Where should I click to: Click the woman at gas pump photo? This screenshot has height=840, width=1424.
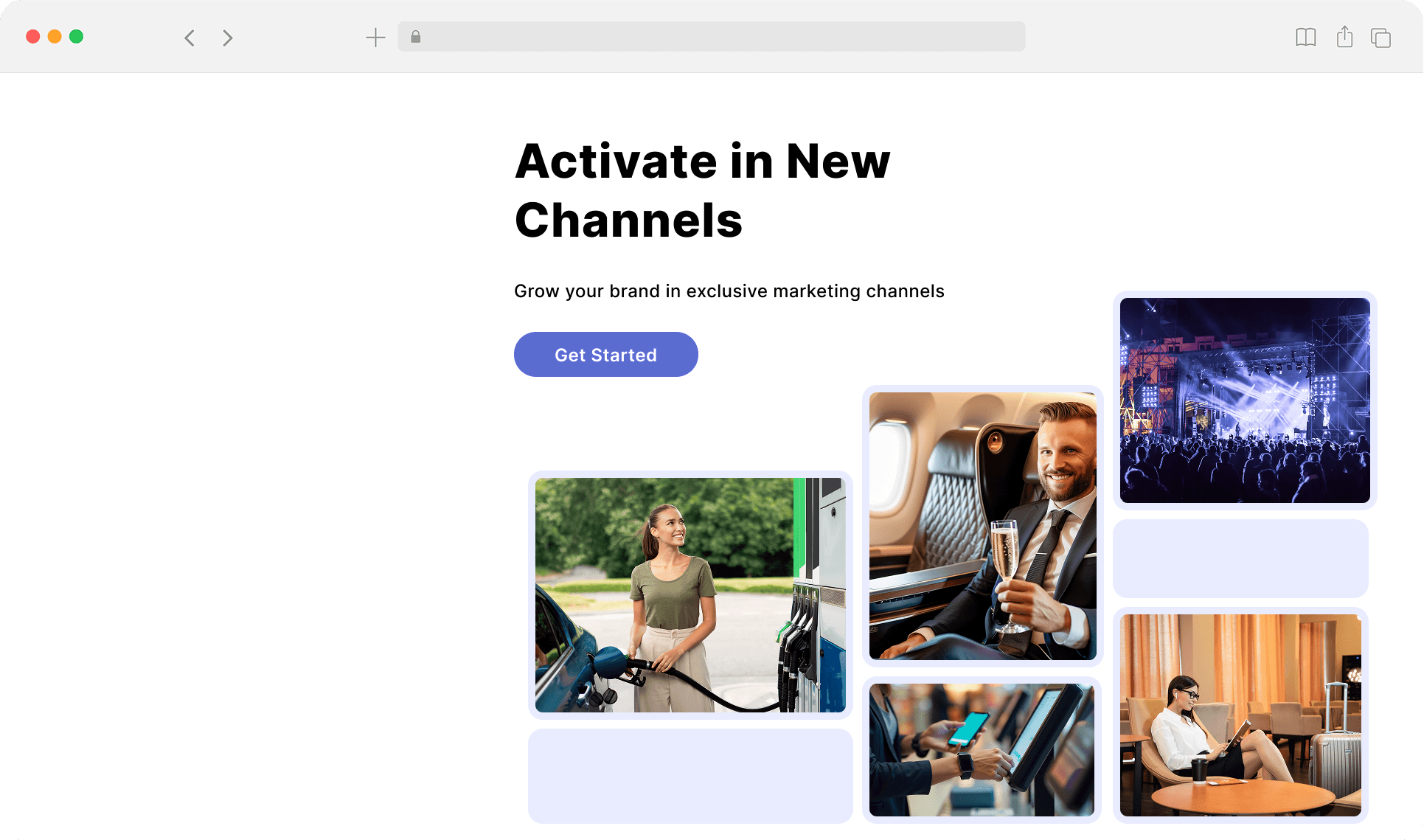pyautogui.click(x=690, y=595)
